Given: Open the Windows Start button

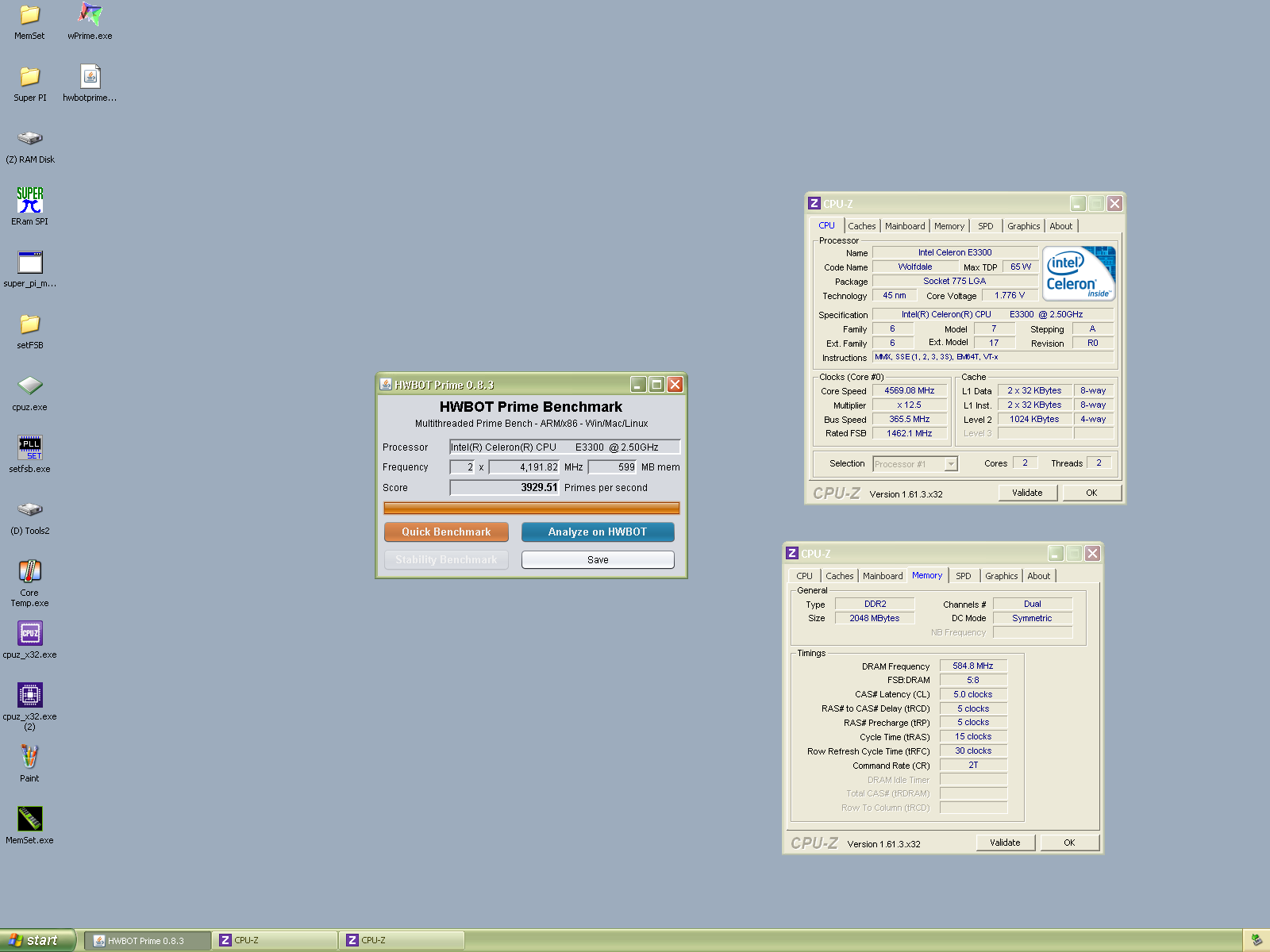Looking at the screenshot, I should pos(37,940).
